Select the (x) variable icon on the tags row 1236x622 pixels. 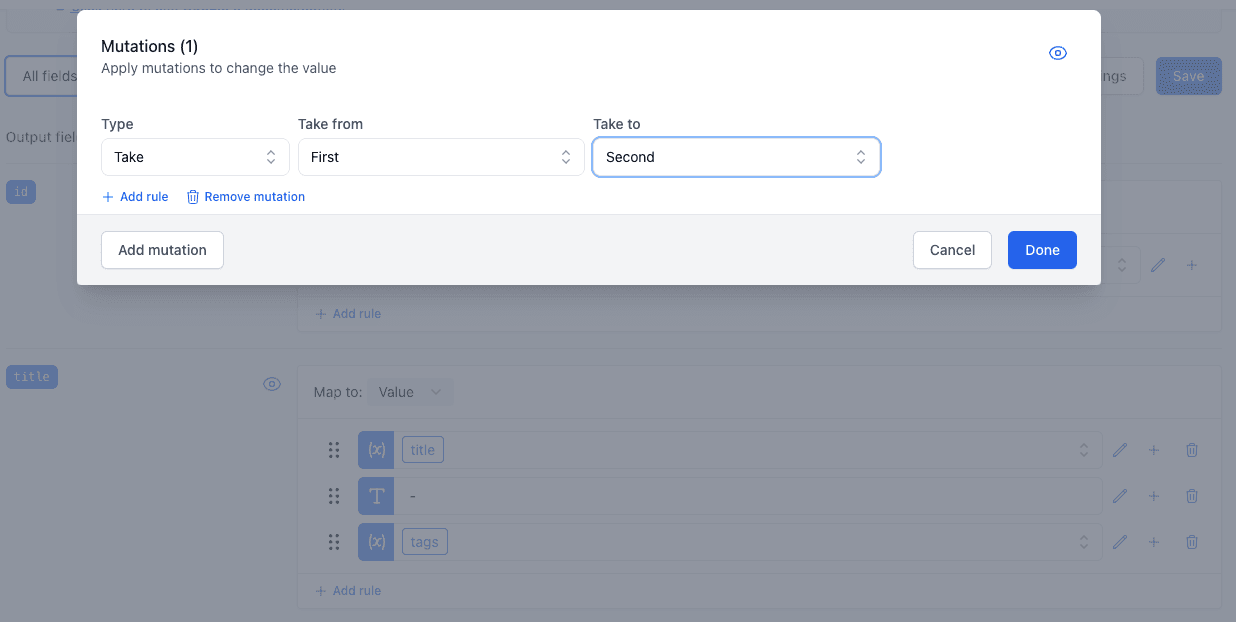tap(376, 541)
